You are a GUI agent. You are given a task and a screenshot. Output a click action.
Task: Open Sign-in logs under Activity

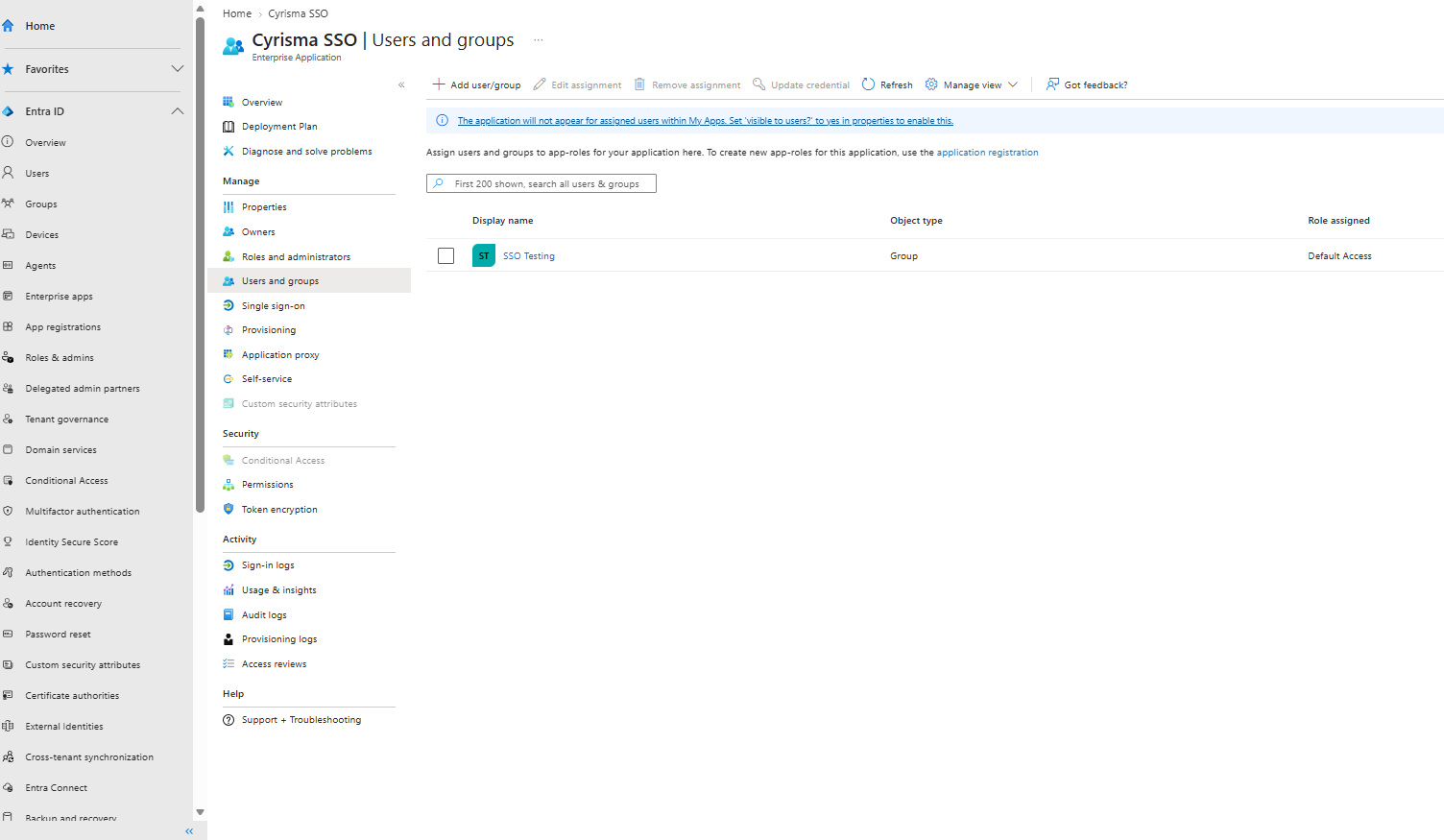pyautogui.click(x=268, y=565)
